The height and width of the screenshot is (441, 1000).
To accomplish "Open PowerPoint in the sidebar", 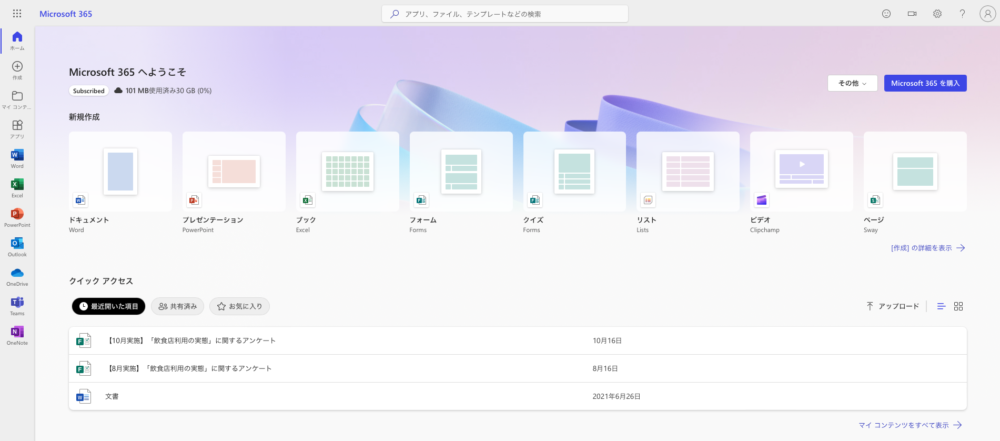I will [x=17, y=214].
